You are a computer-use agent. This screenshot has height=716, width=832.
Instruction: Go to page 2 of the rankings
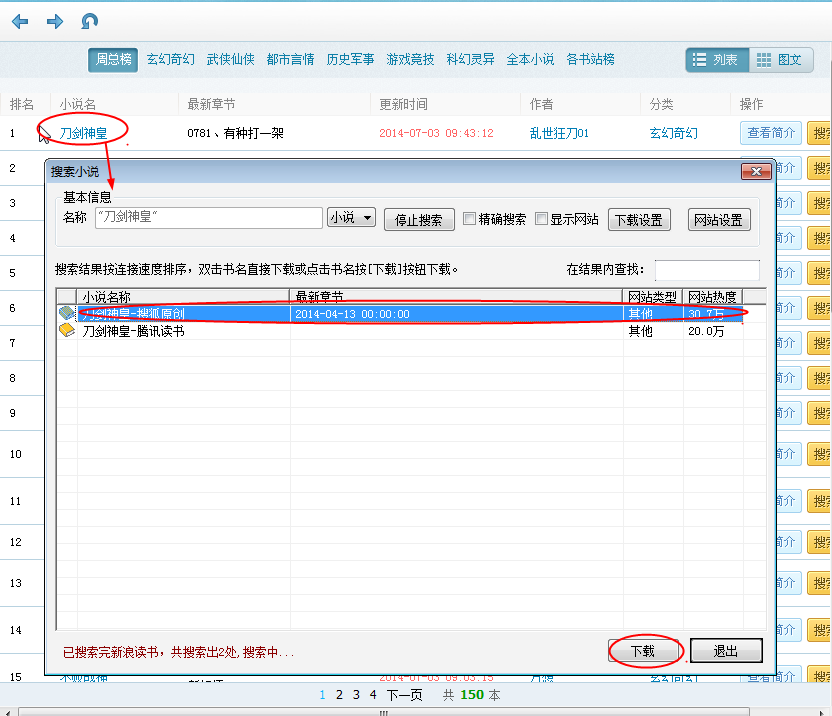coord(340,695)
